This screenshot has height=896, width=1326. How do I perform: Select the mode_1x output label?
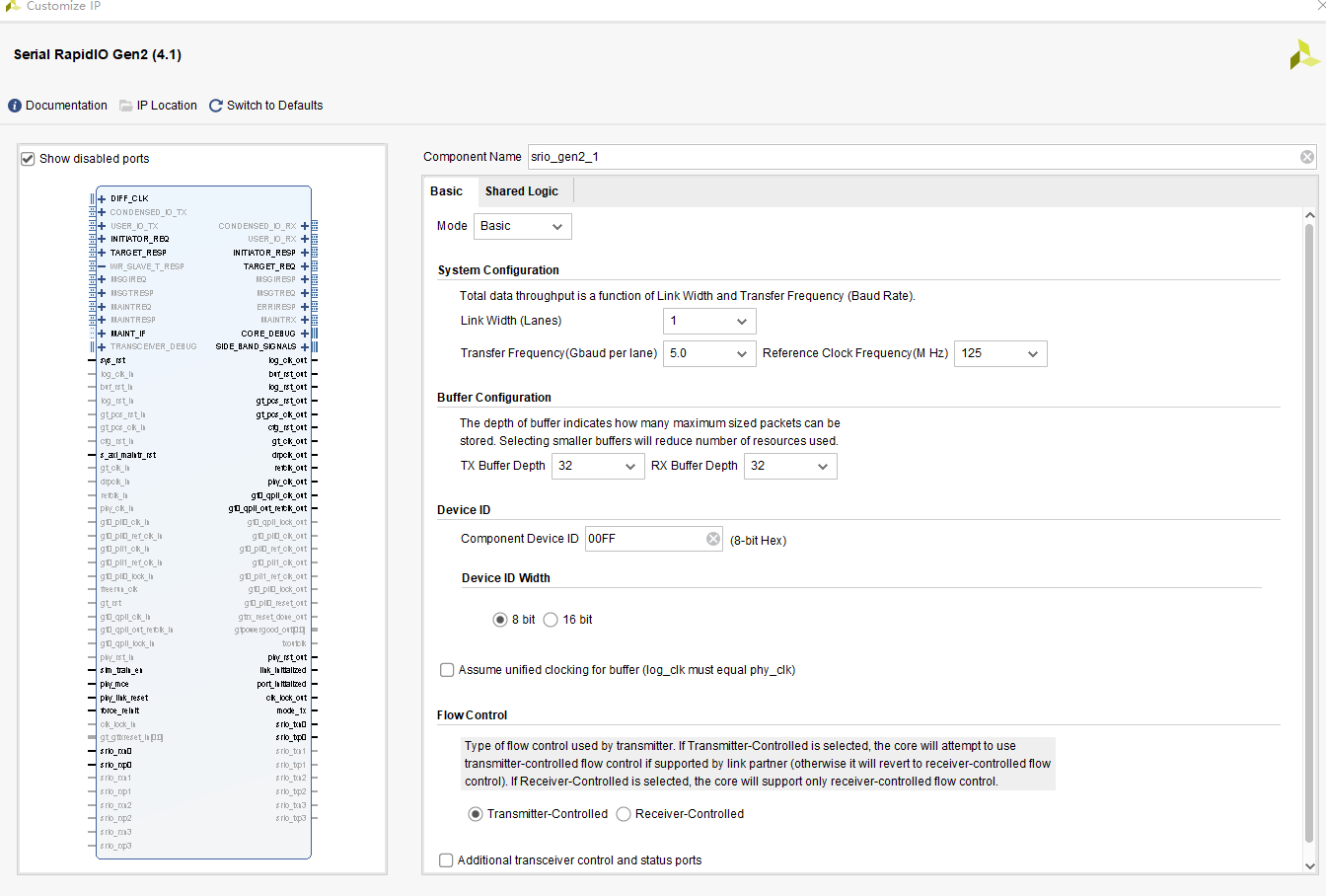[x=292, y=710]
